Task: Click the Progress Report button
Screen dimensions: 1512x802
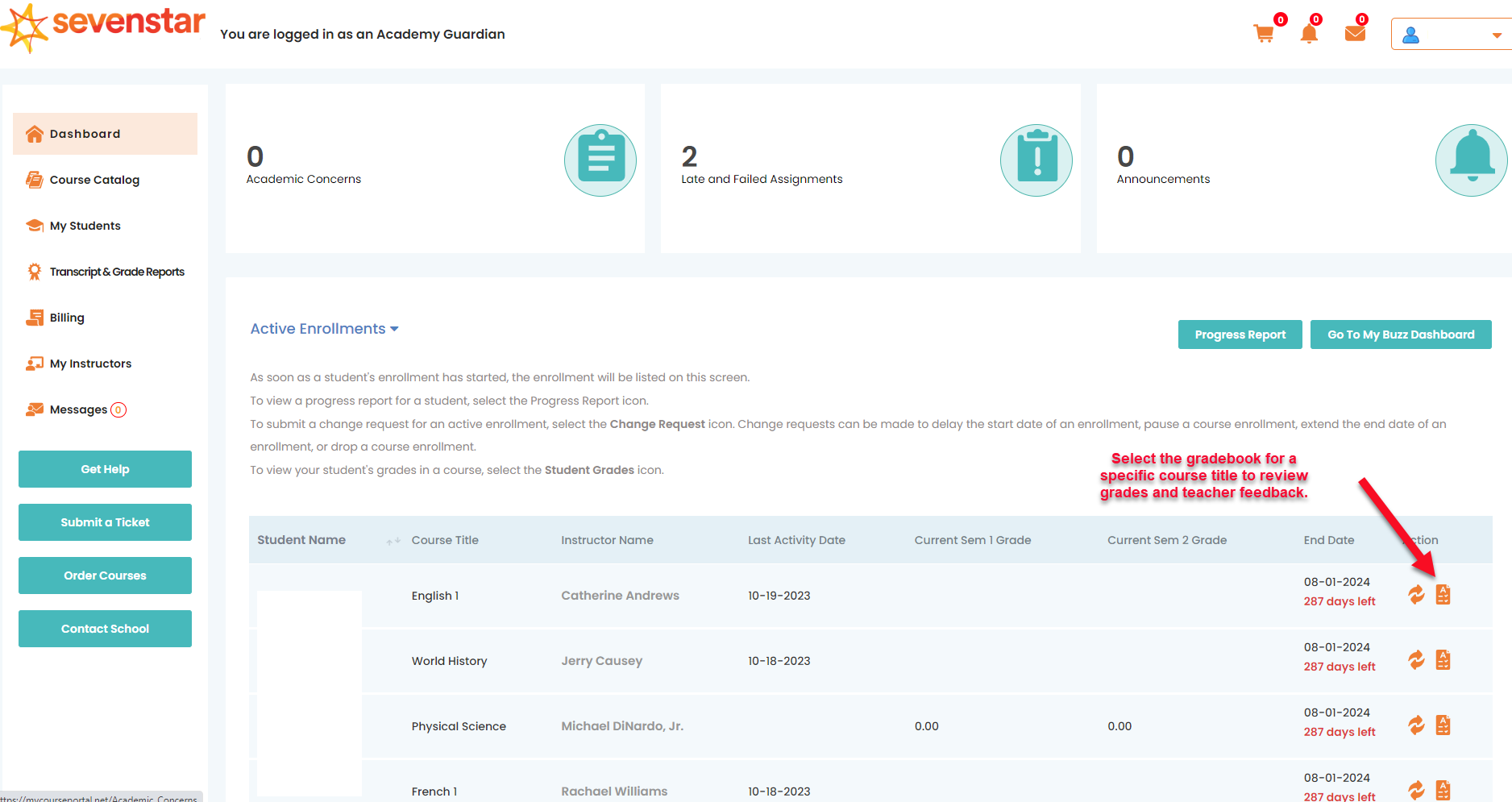Action: pos(1240,335)
